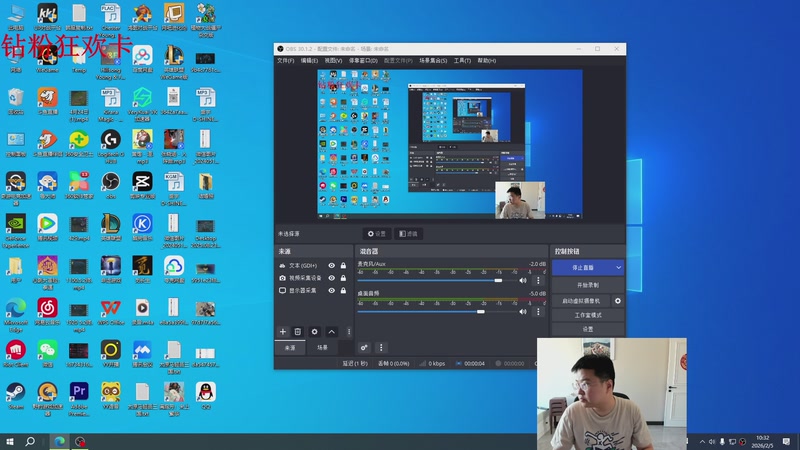Screen dimensions: 800x450
Task: Open source 设置 above the Sources panel
Action: (377, 234)
